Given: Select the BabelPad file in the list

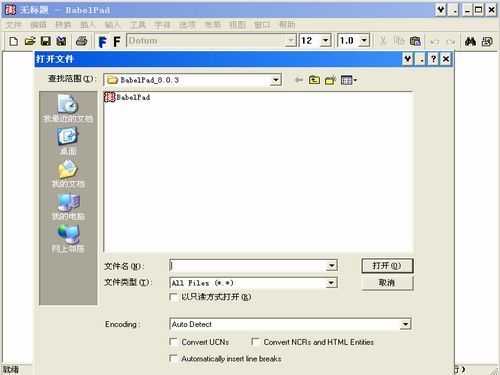Looking at the screenshot, I should (x=127, y=97).
